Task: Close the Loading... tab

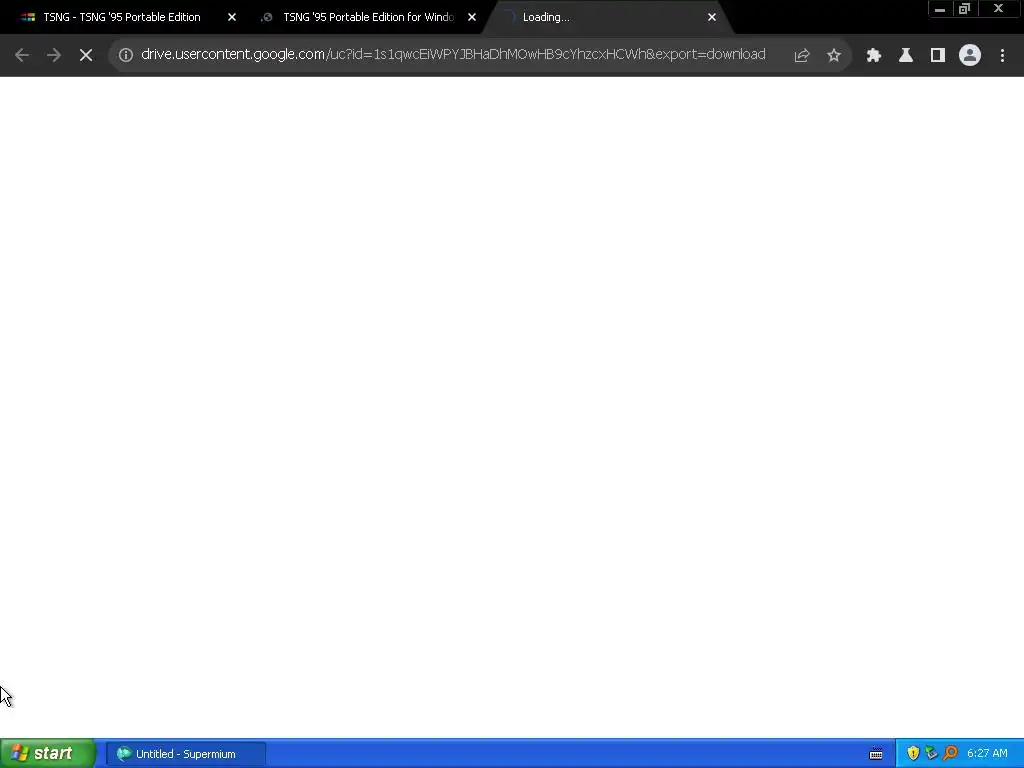Action: pyautogui.click(x=712, y=18)
